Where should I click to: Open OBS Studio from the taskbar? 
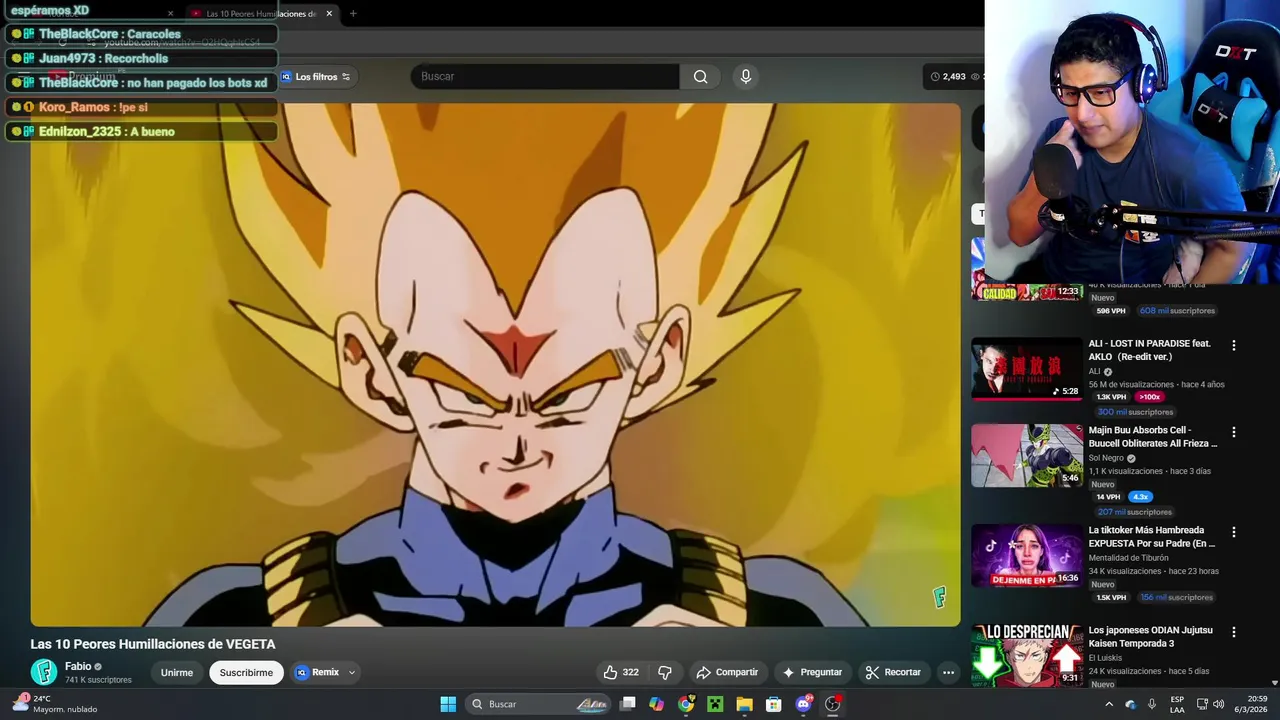click(832, 704)
